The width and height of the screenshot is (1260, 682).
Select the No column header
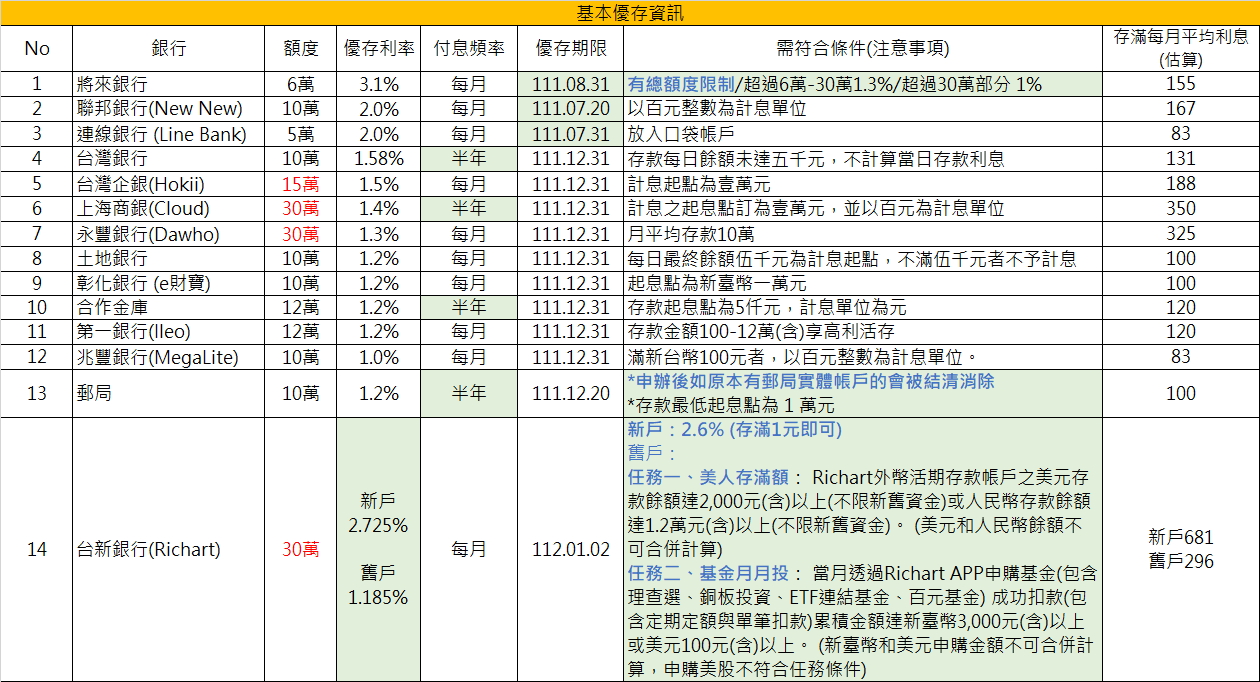pyautogui.click(x=36, y=48)
